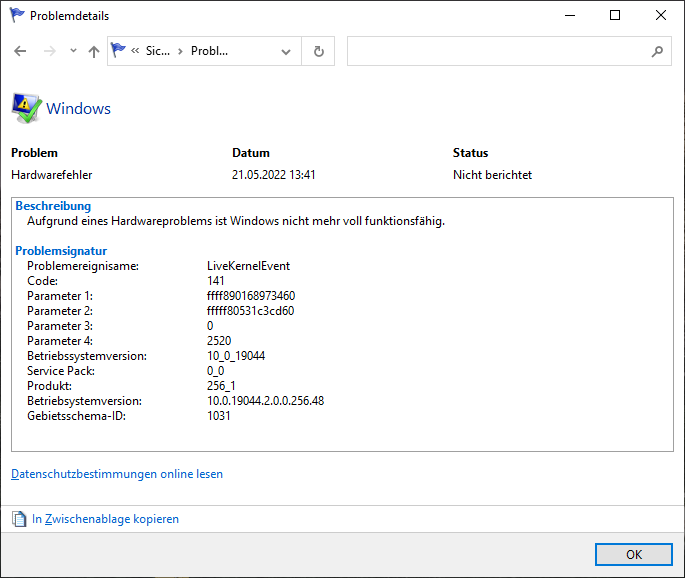The image size is (685, 578).
Task: Click the 'Problemereignisame:' label
Action: pyautogui.click(x=83, y=266)
